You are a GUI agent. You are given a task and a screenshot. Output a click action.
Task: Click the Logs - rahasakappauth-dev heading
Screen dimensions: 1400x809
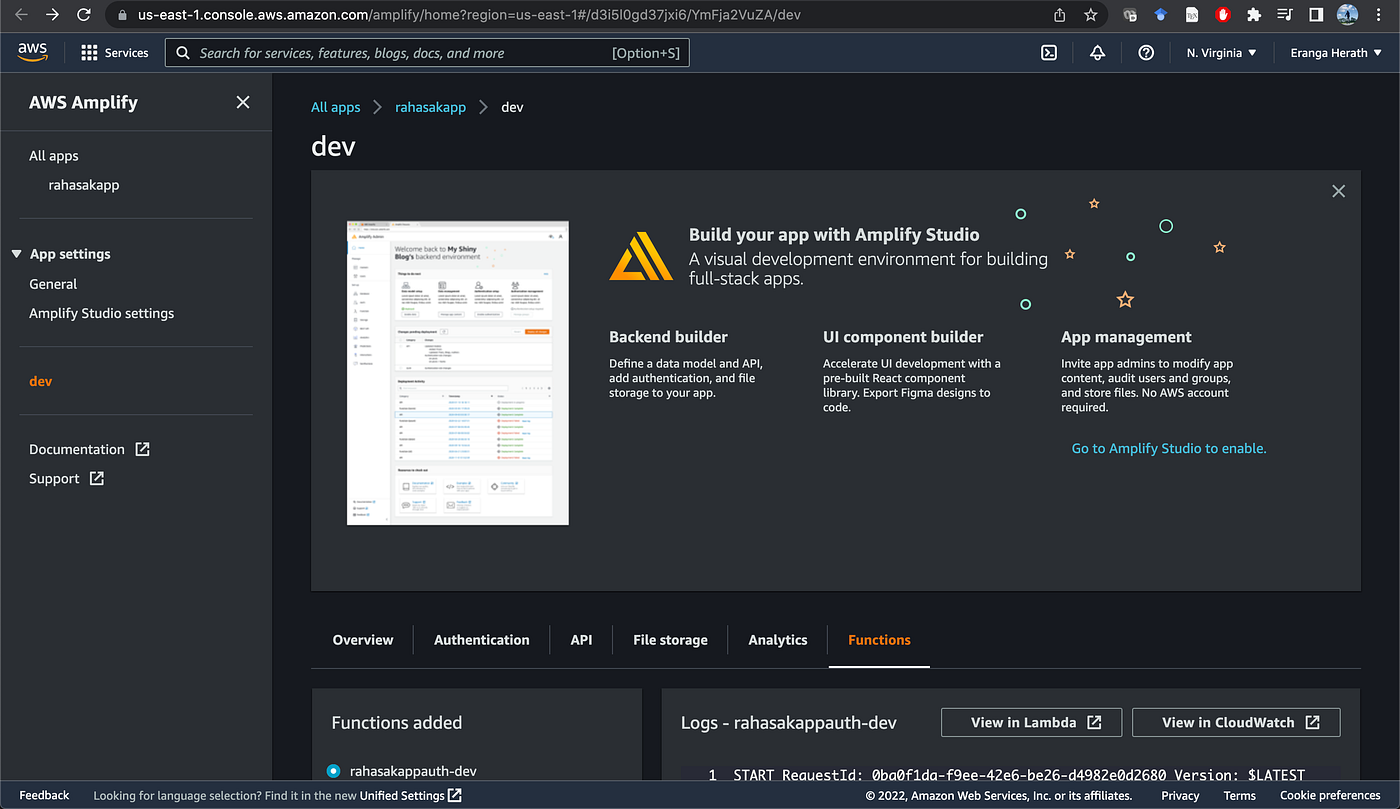[x=789, y=722]
